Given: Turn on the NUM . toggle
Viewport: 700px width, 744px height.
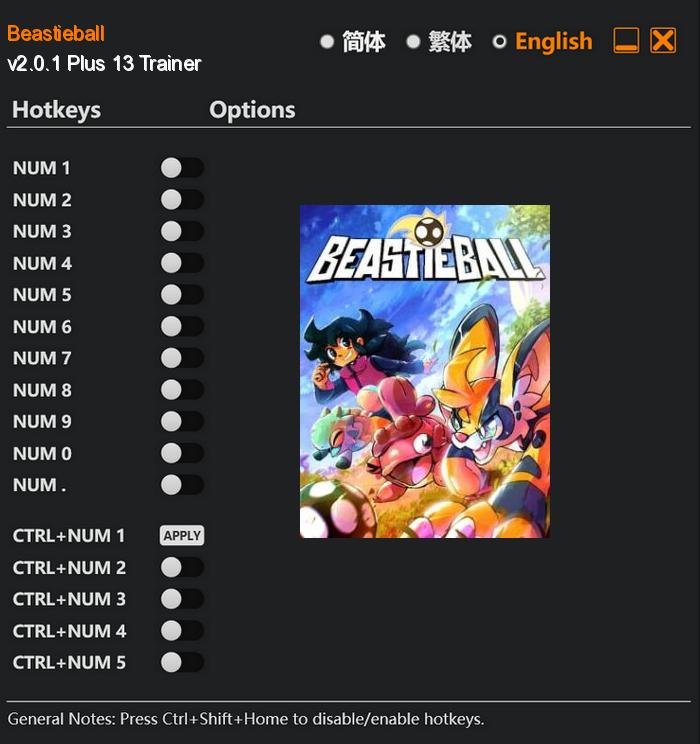Looking at the screenshot, I should click(182, 485).
